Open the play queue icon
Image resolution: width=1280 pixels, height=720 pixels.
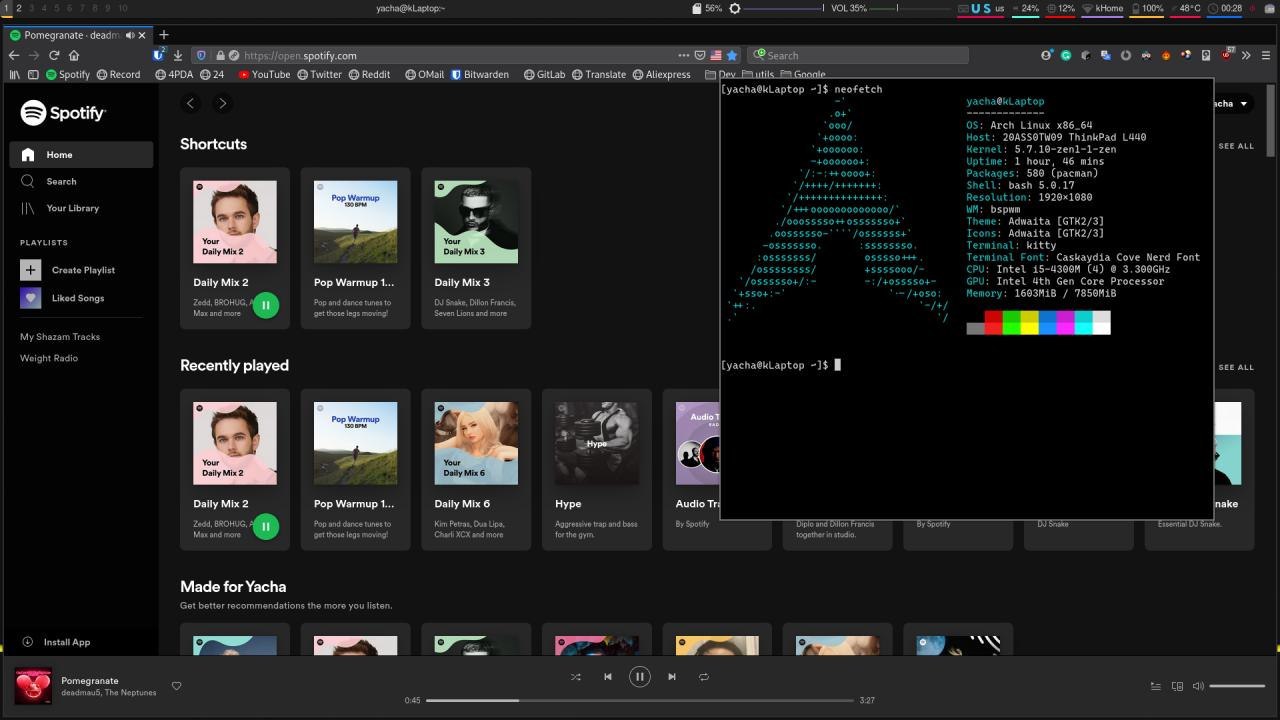pos(1155,686)
